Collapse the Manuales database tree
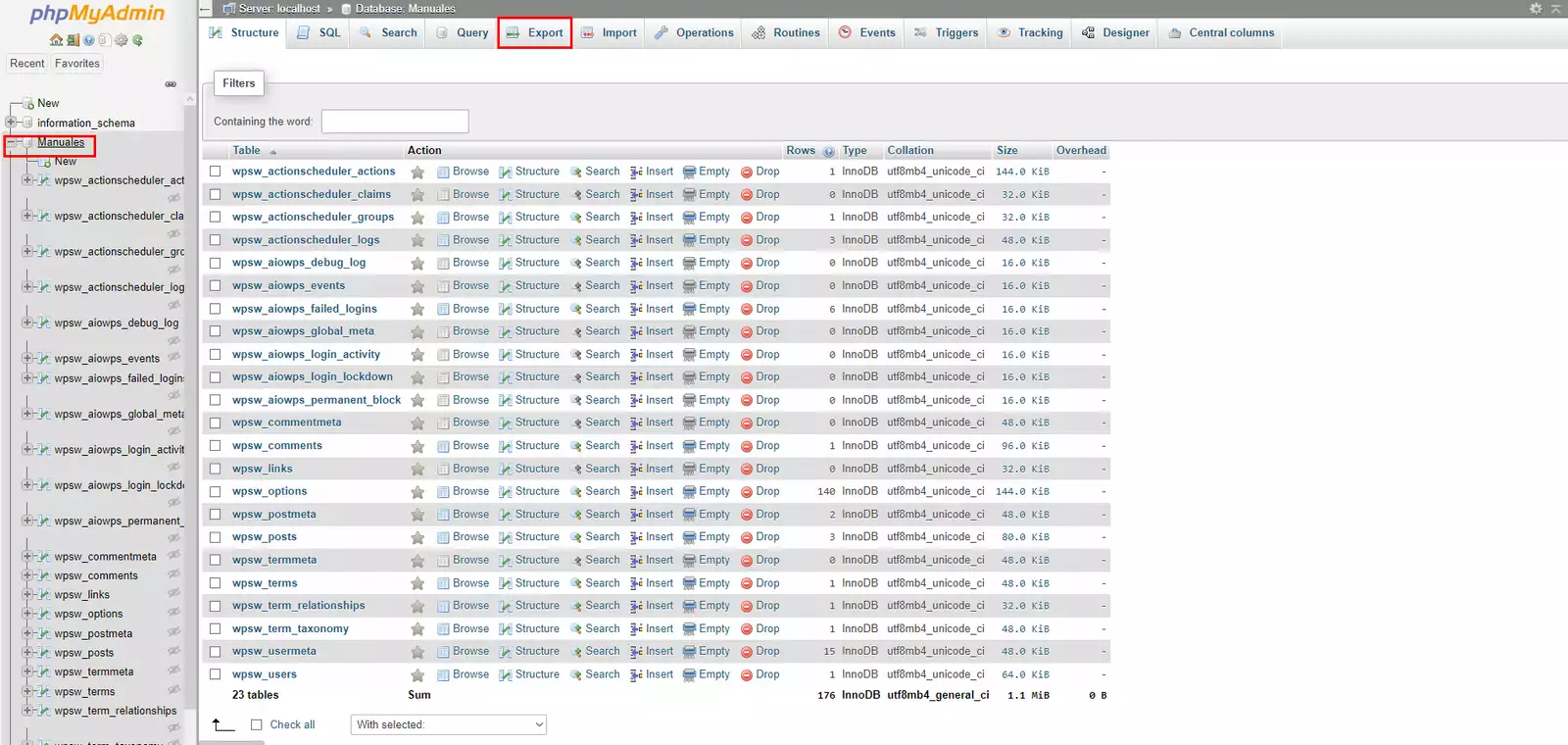The height and width of the screenshot is (745, 1568). coord(11,143)
